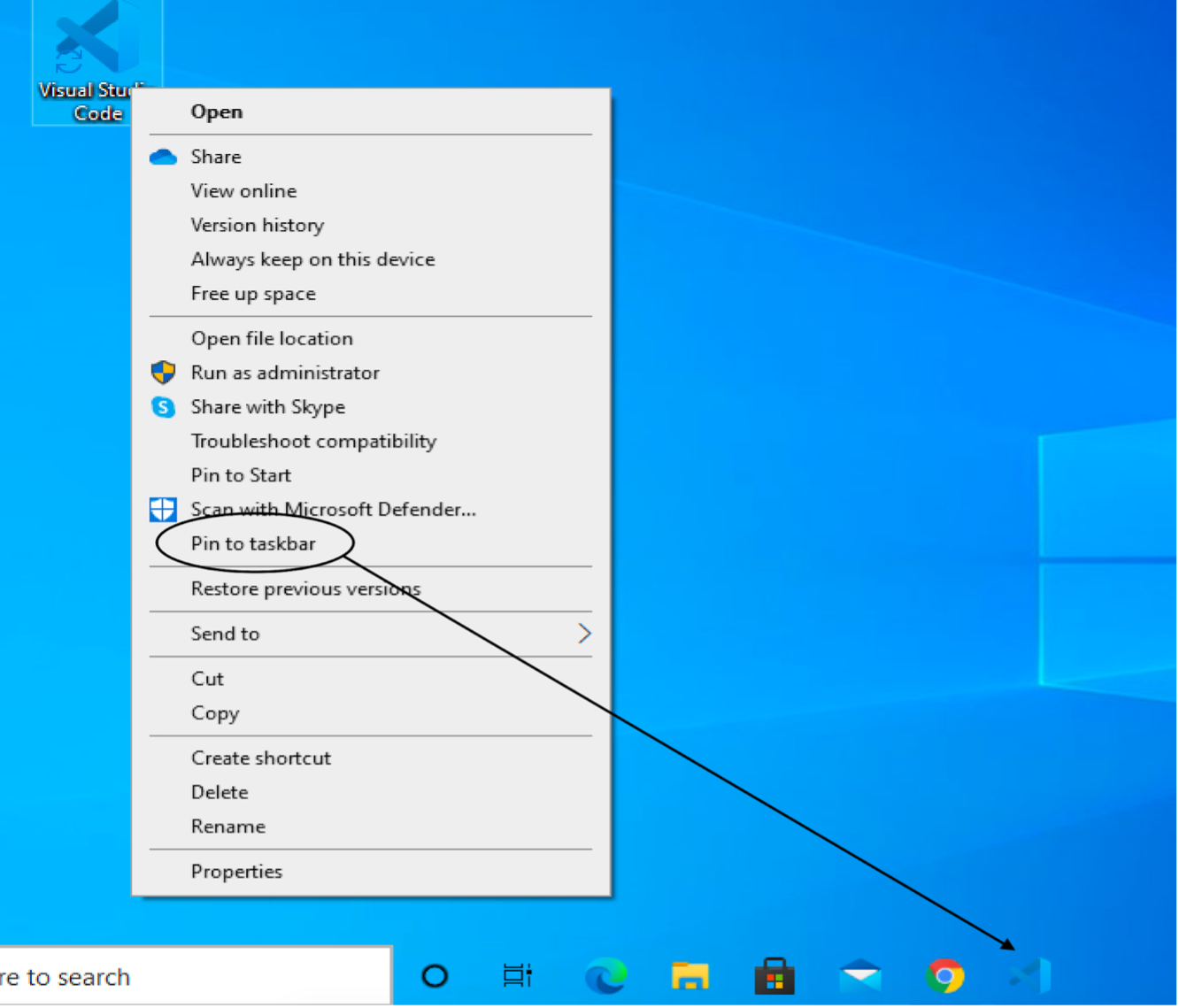Launch the pinned Visual Studio Code taskbar icon
The width and height of the screenshot is (1179, 1008).
coord(1029,976)
